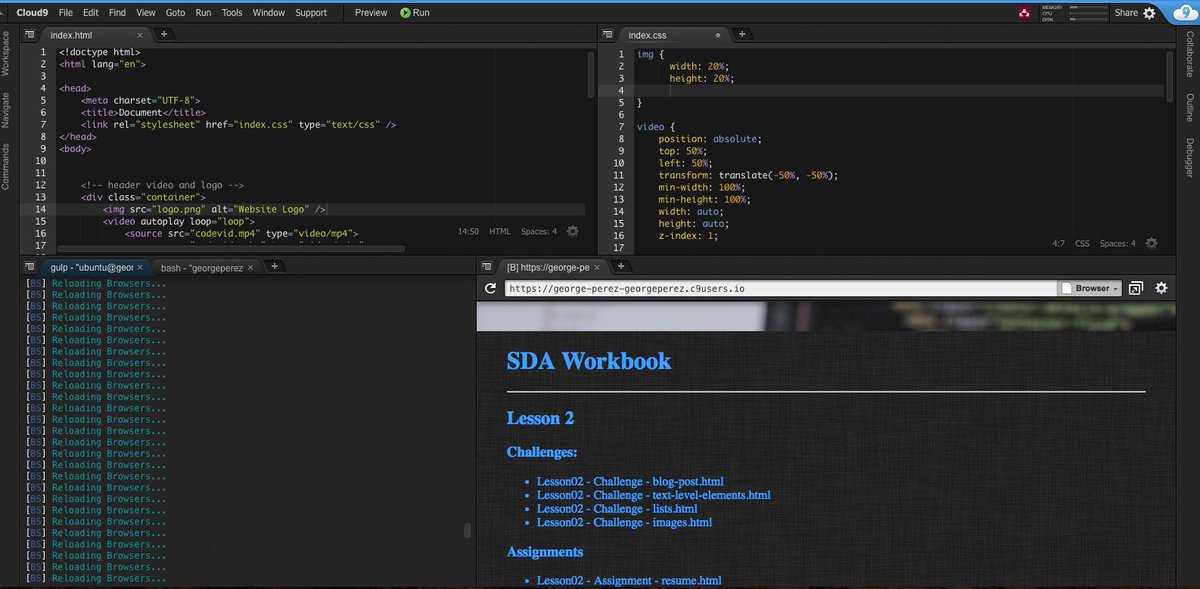The height and width of the screenshot is (589, 1200).
Task: Open blog-post.html challenge link
Action: point(630,482)
